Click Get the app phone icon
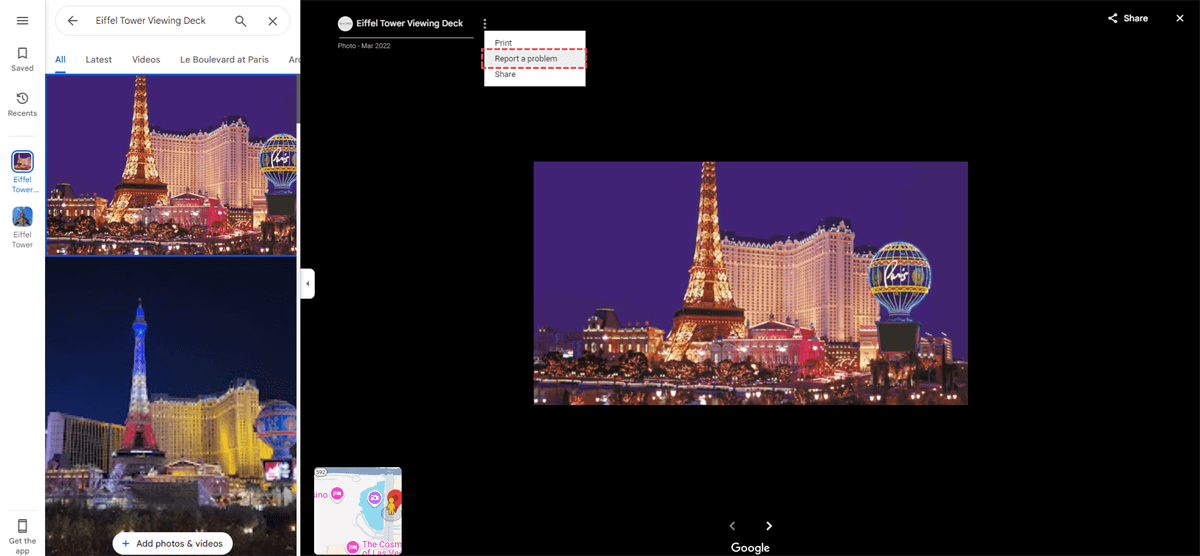 click(22, 525)
